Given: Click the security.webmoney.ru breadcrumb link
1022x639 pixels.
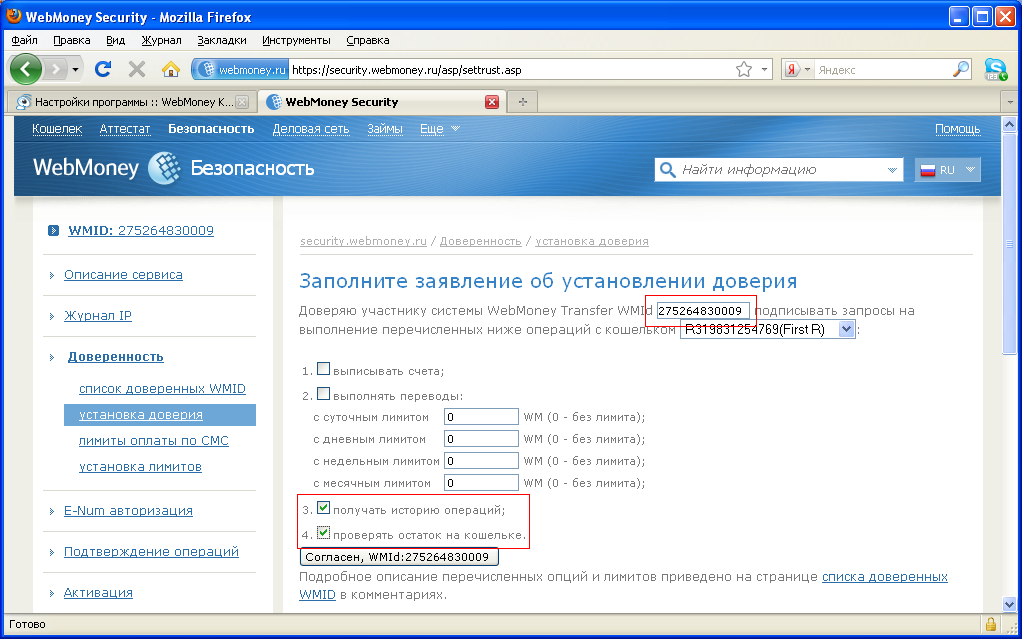Looking at the screenshot, I should [363, 241].
